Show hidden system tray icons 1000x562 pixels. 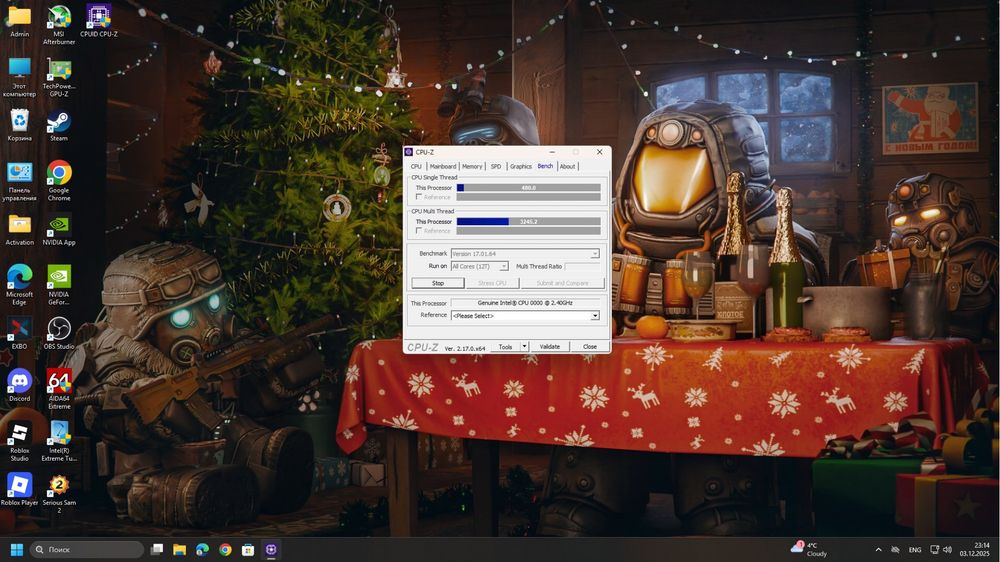878,549
